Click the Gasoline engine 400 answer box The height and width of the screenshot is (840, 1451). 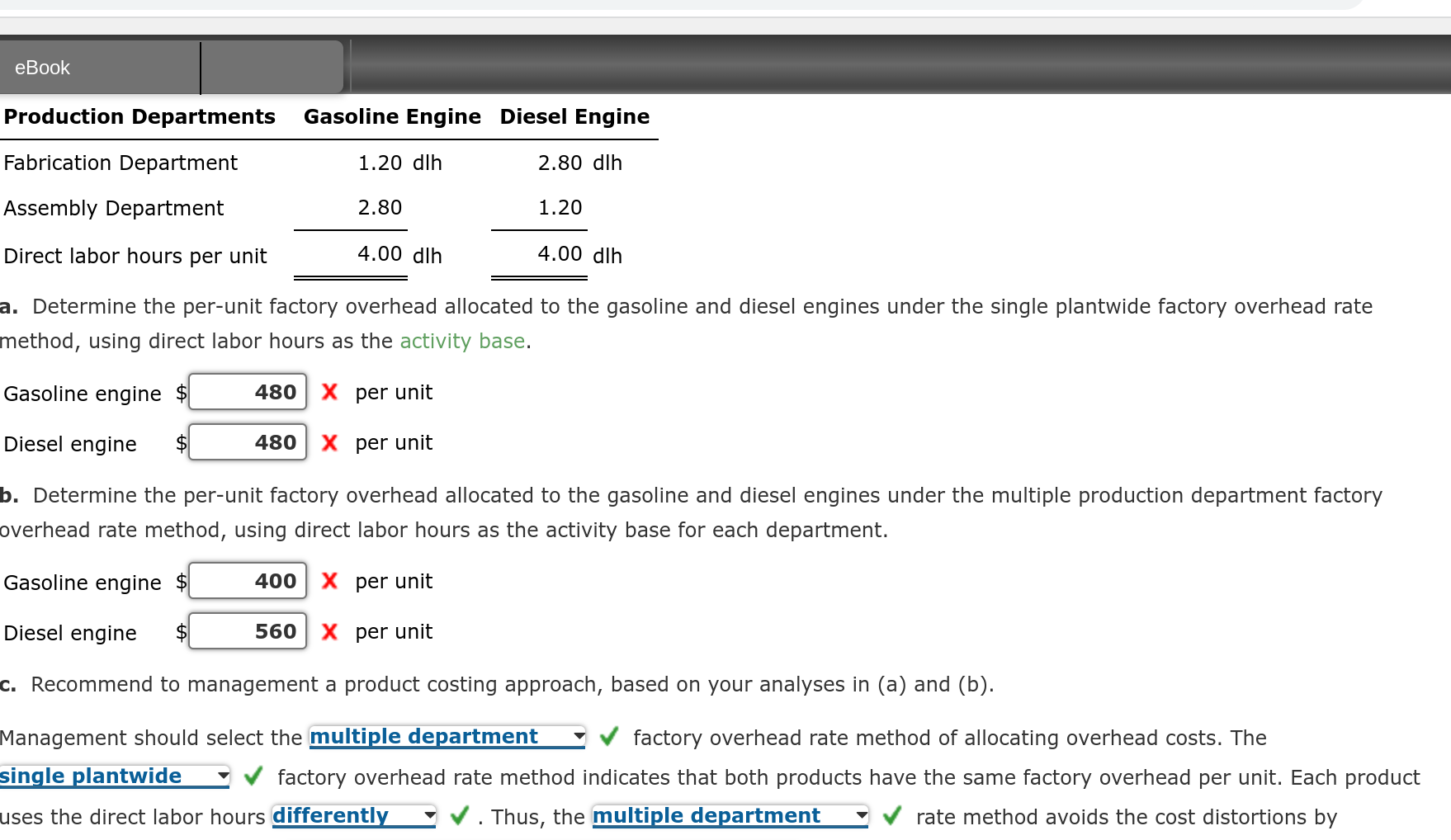tap(247, 581)
